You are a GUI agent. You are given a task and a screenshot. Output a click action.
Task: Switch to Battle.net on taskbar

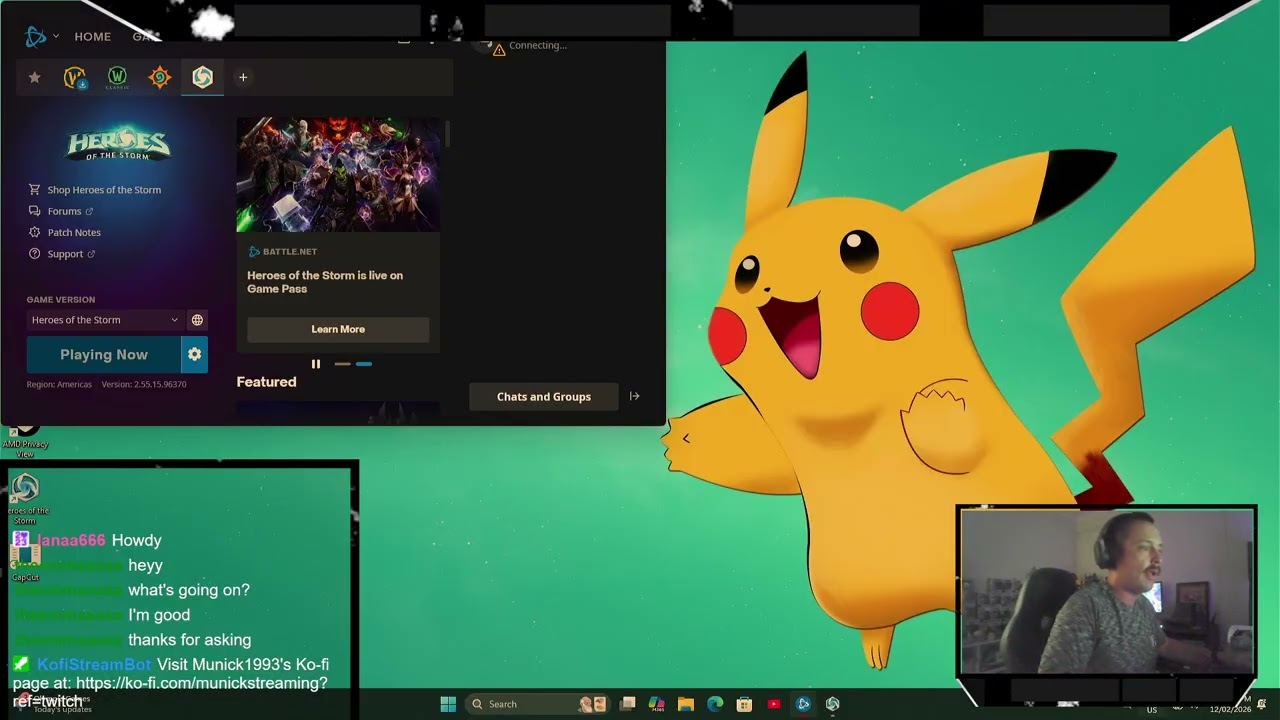point(803,704)
